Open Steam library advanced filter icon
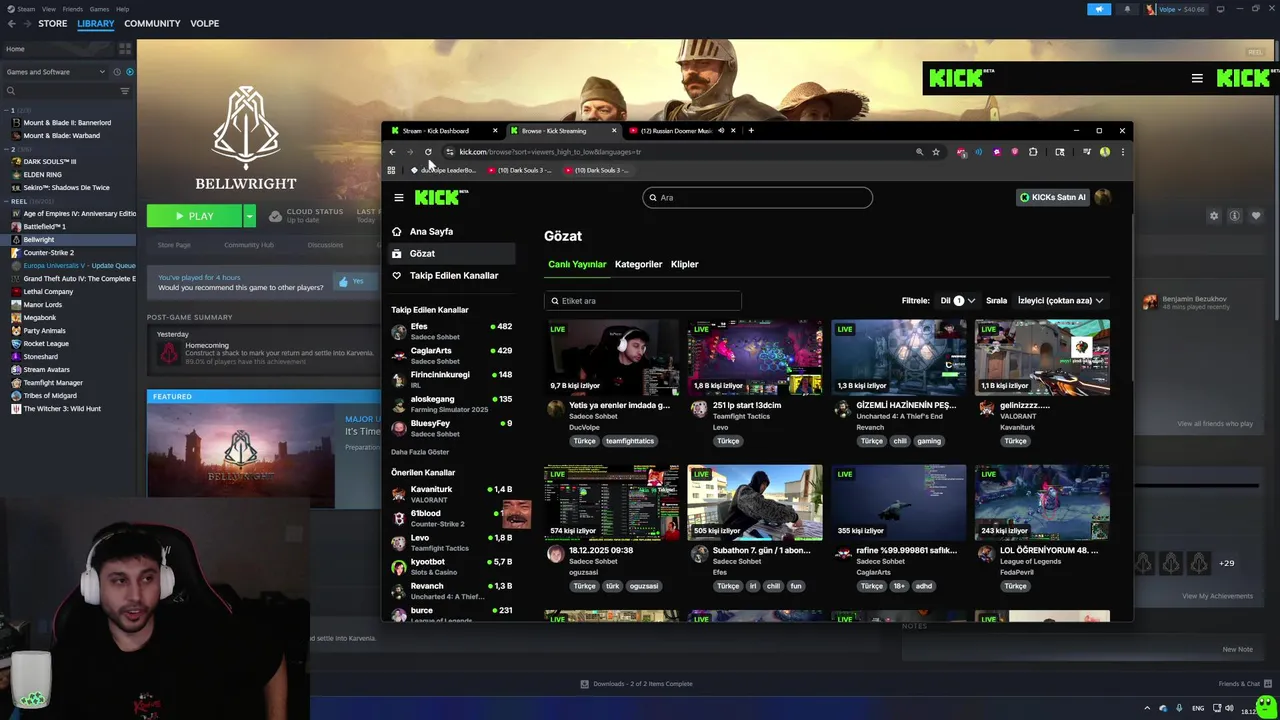The image size is (1280, 720). (x=125, y=91)
